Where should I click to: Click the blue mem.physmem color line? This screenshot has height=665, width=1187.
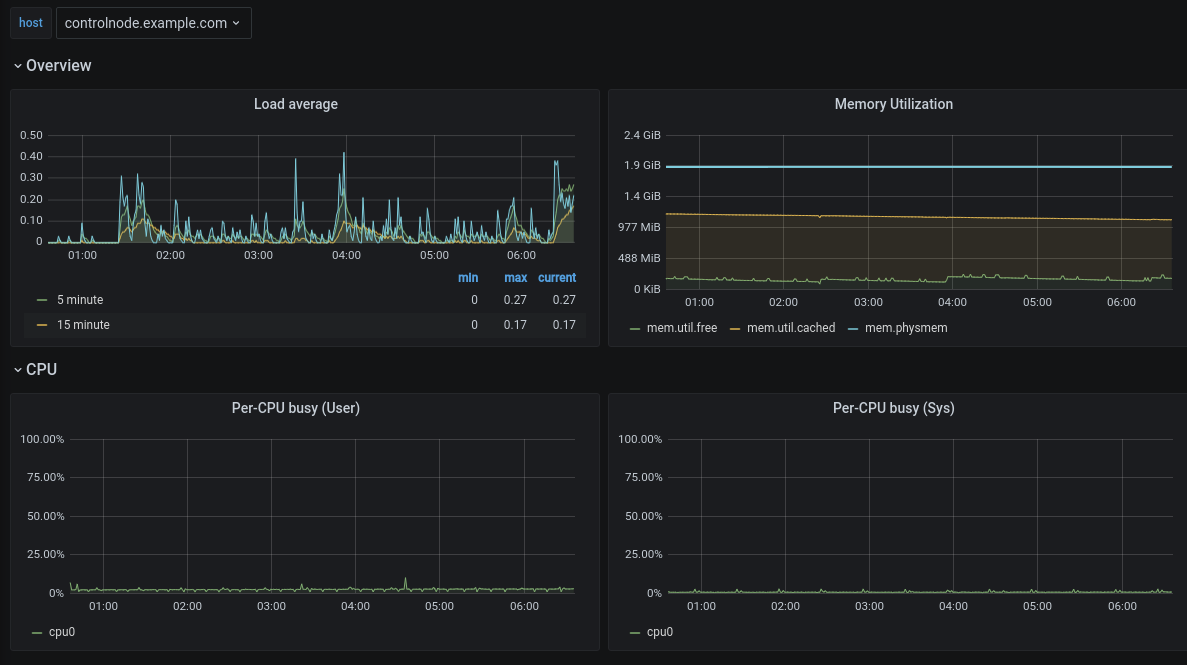point(854,328)
